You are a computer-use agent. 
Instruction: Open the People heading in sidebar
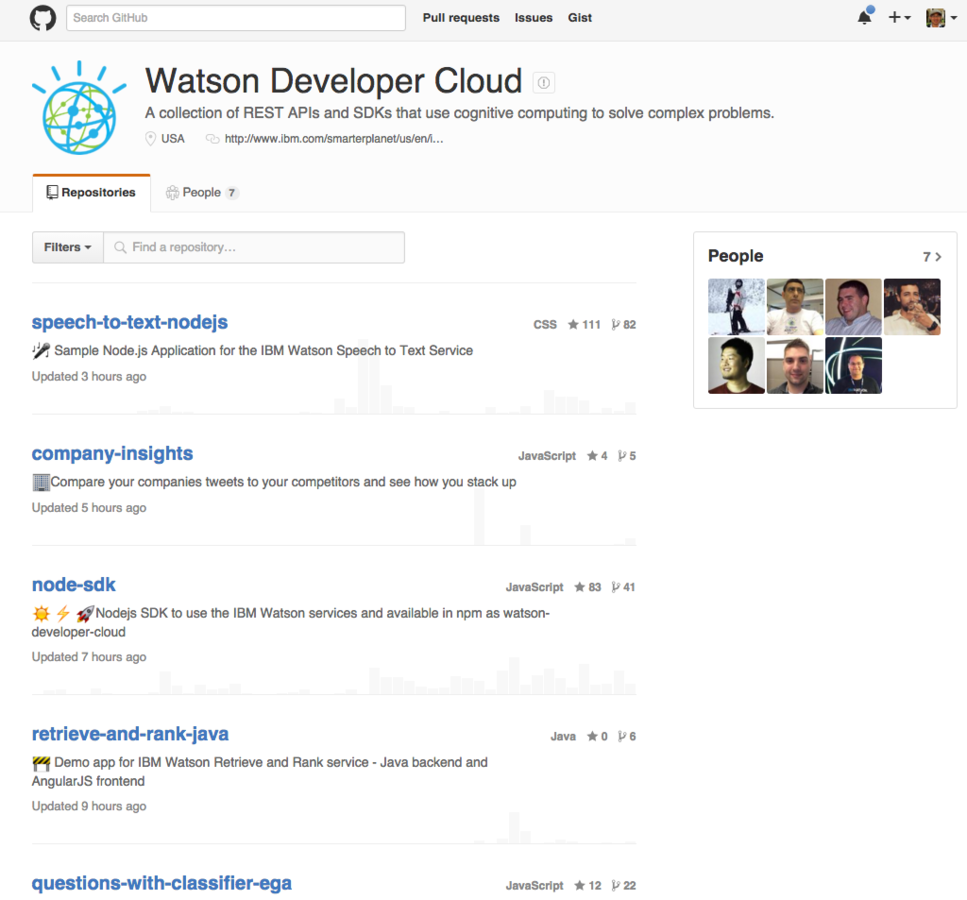pos(735,256)
